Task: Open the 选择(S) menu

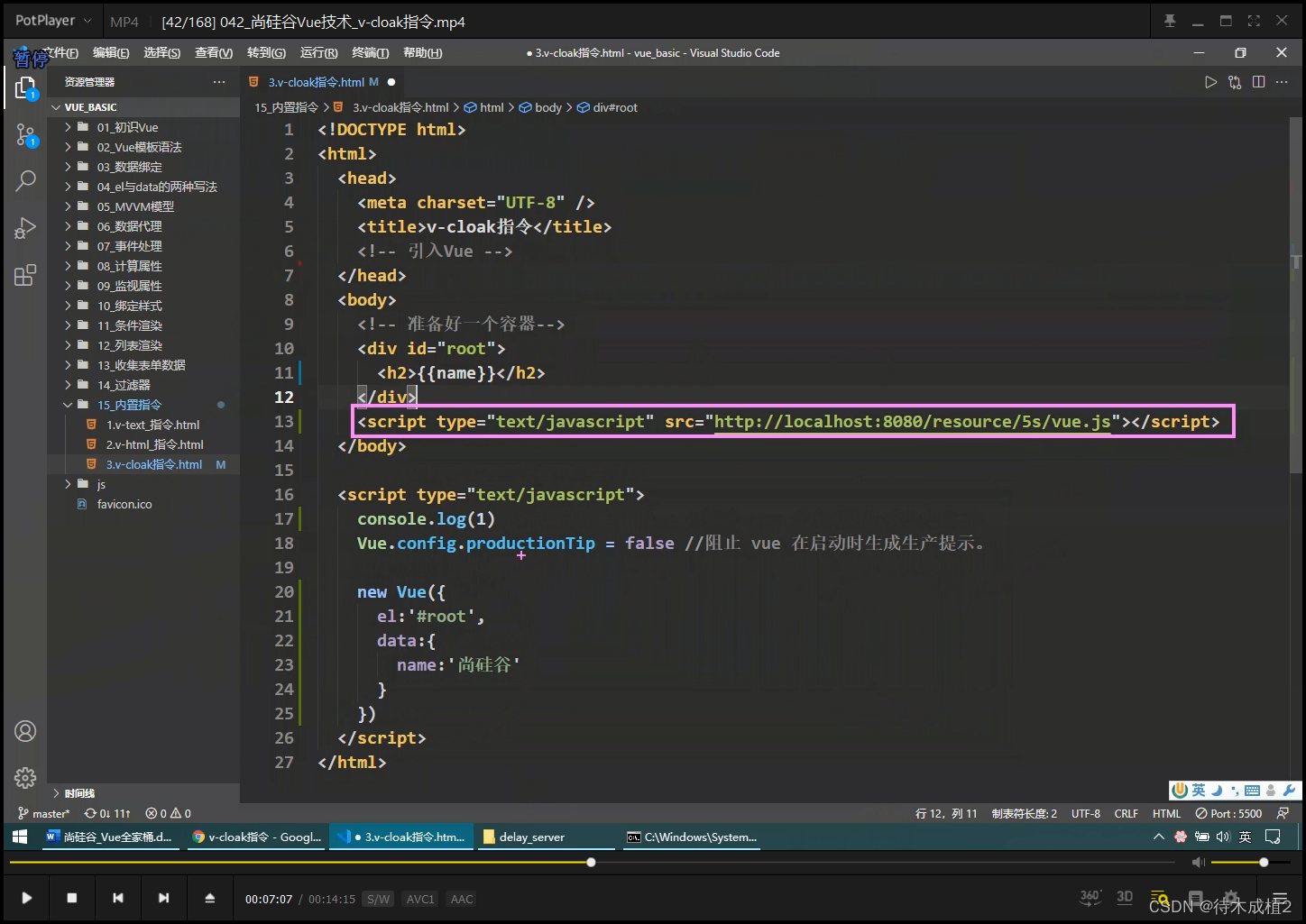Action: tap(161, 53)
